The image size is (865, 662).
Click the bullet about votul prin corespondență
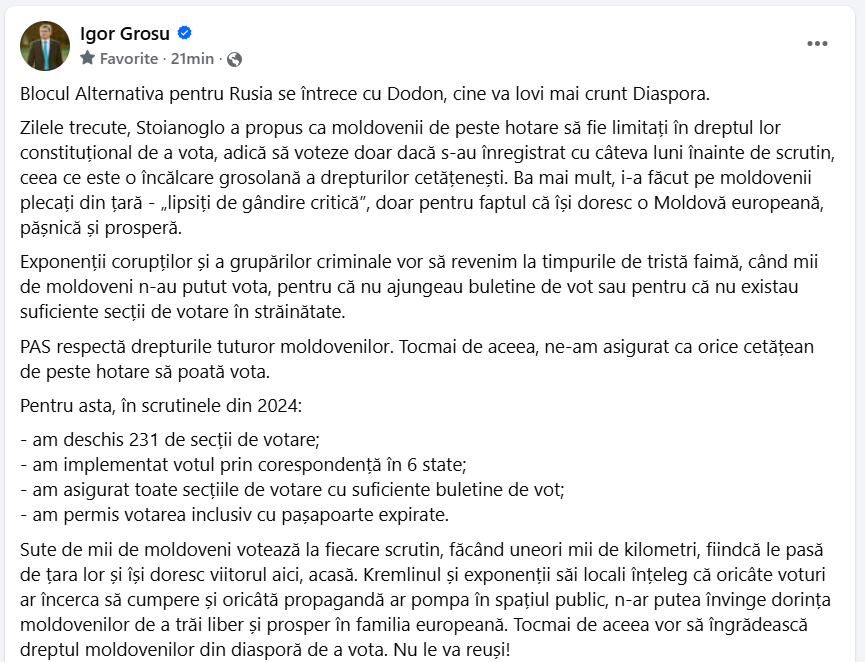[x=243, y=465]
